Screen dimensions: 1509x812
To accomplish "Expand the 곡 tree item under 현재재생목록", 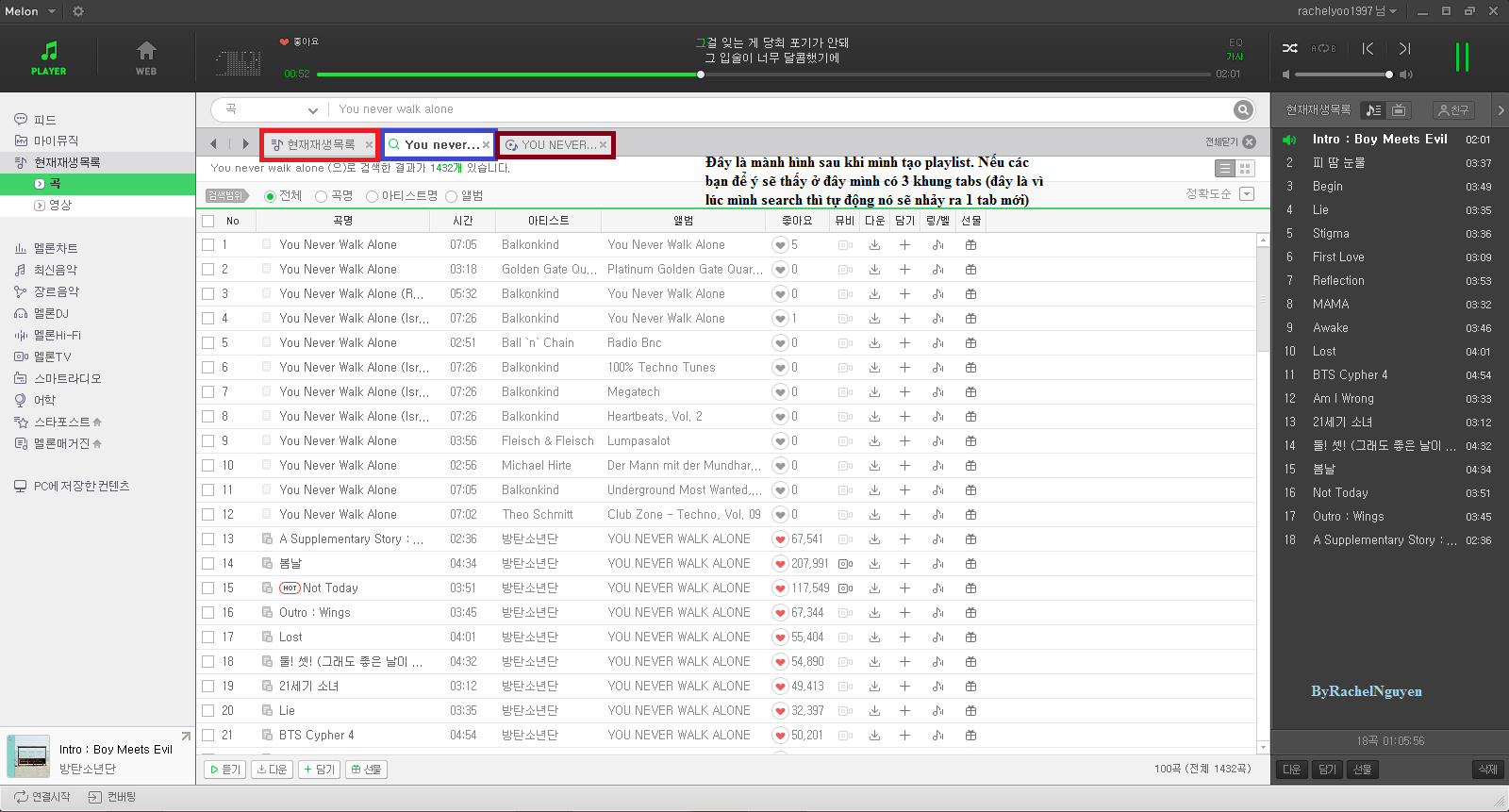I will pos(40,184).
